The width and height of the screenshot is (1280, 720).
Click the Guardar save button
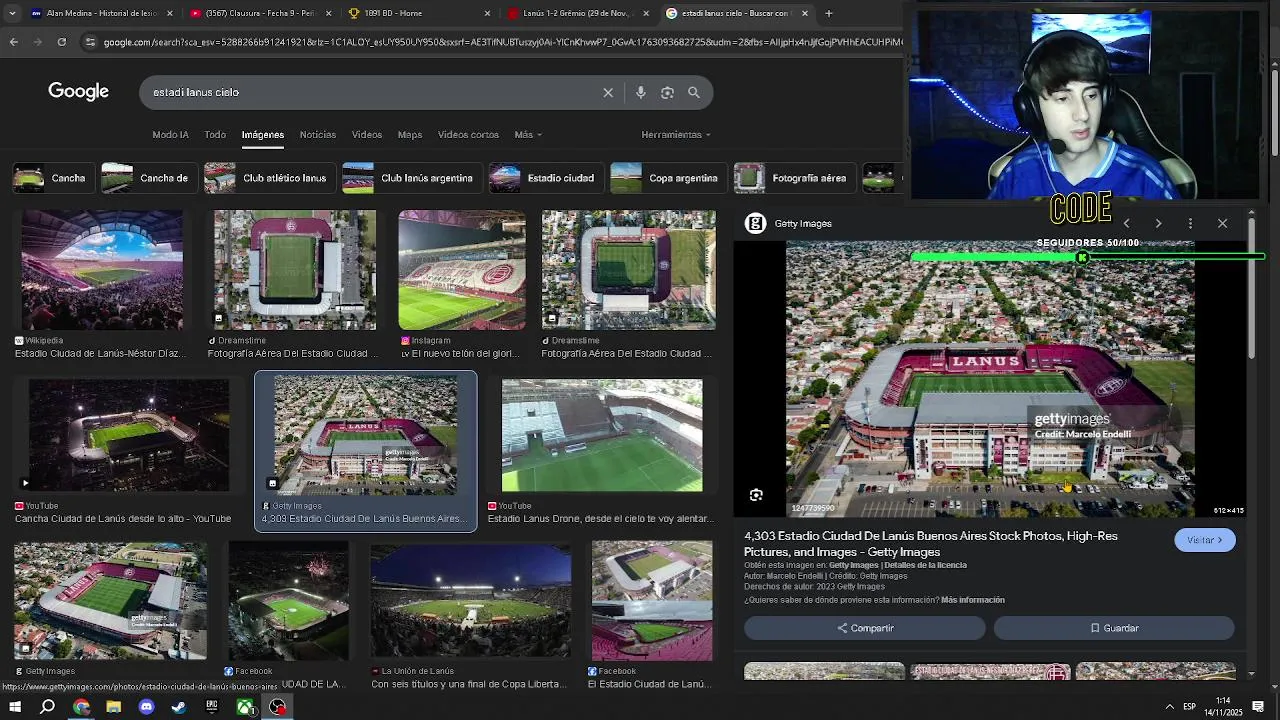pos(1114,628)
